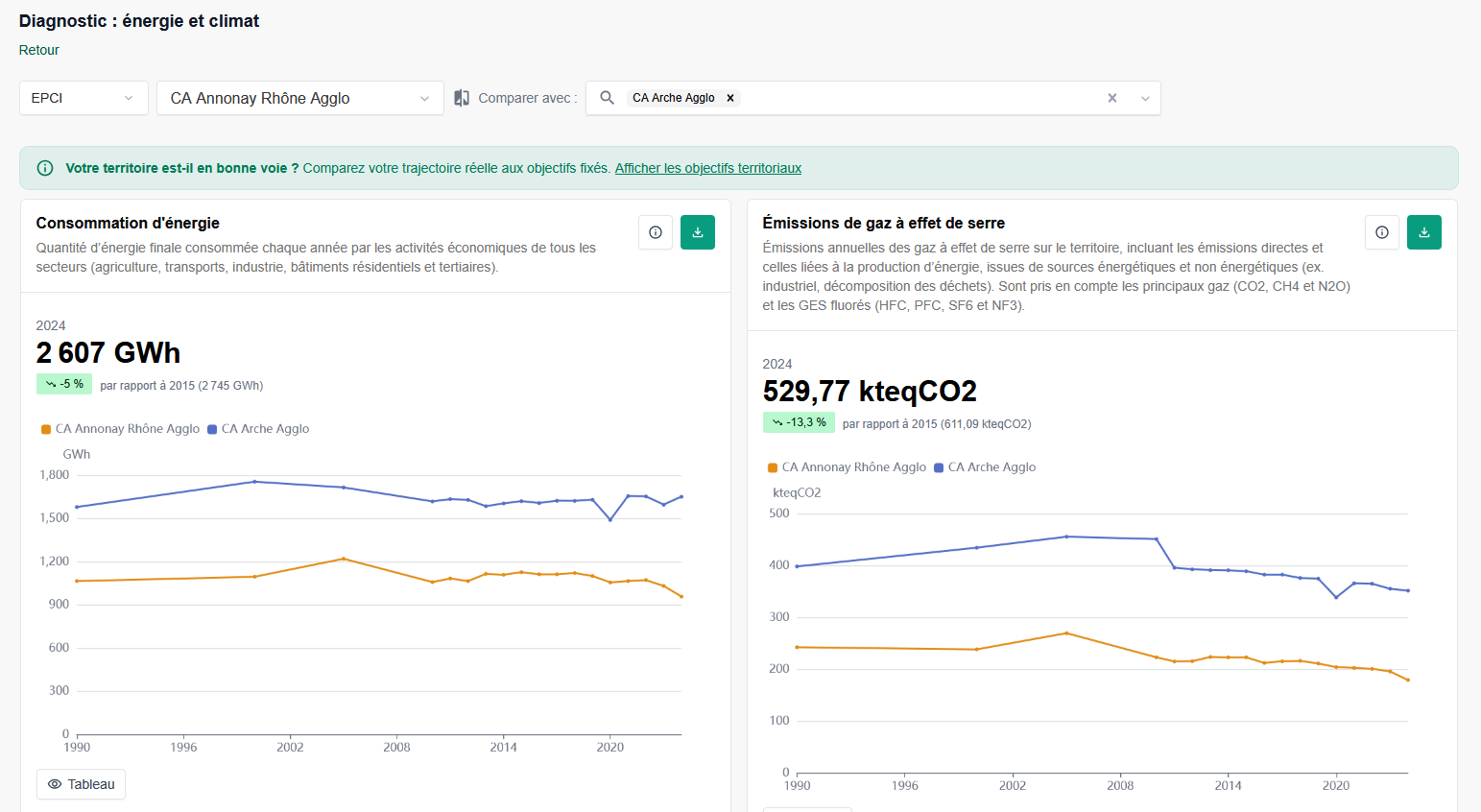Open info for Émissions de gaz card
This screenshot has height=812, width=1481.
[x=1382, y=232]
